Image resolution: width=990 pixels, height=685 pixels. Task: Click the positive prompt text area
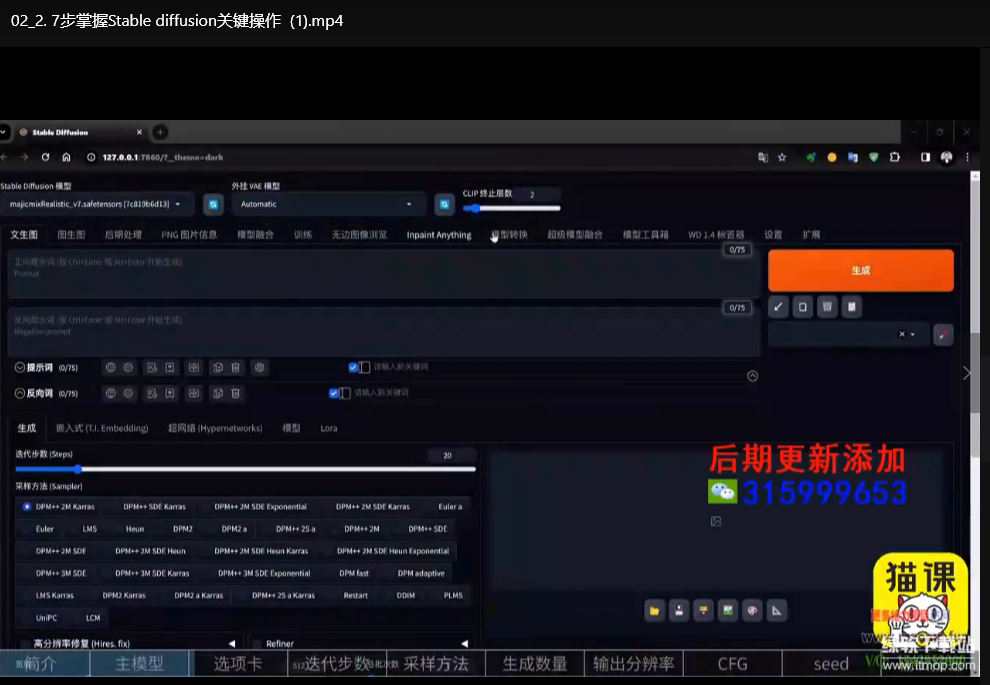tap(384, 274)
